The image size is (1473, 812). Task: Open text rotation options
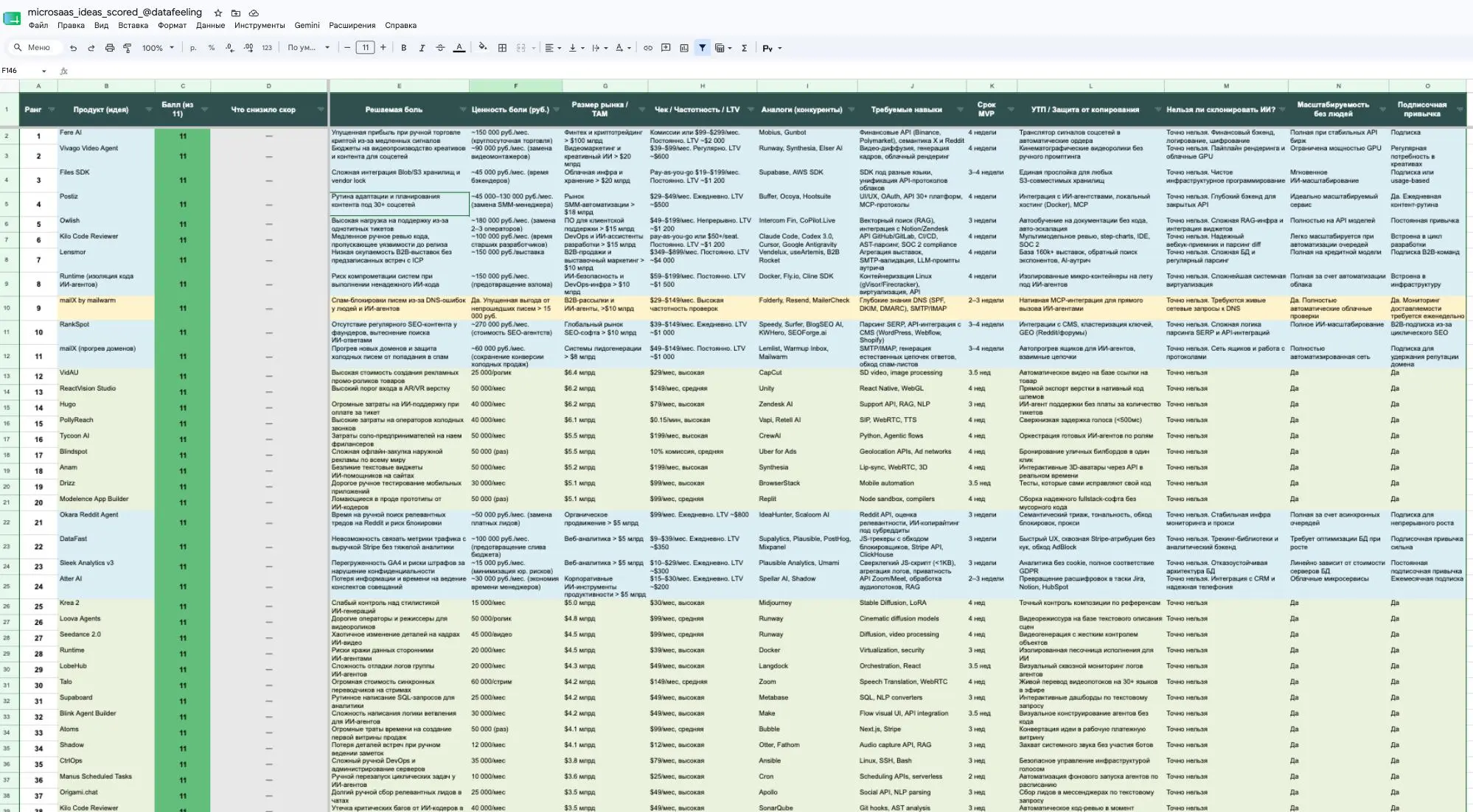click(623, 48)
